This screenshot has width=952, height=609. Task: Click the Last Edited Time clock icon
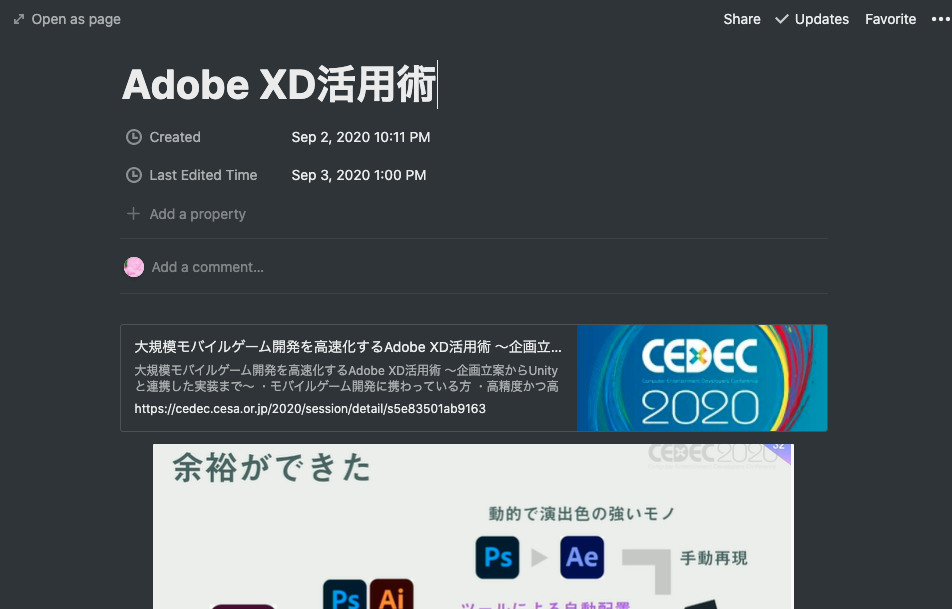click(134, 175)
